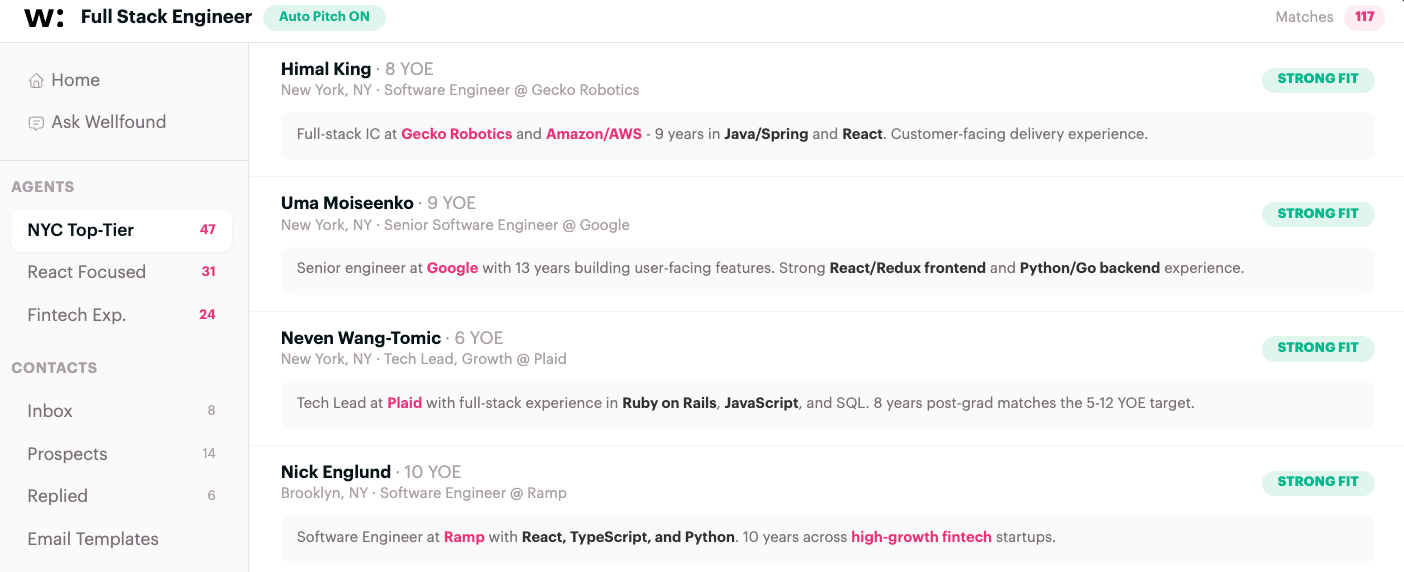This screenshot has height=572, width=1404.
Task: Click the AGENTS section heading
Action: click(43, 187)
